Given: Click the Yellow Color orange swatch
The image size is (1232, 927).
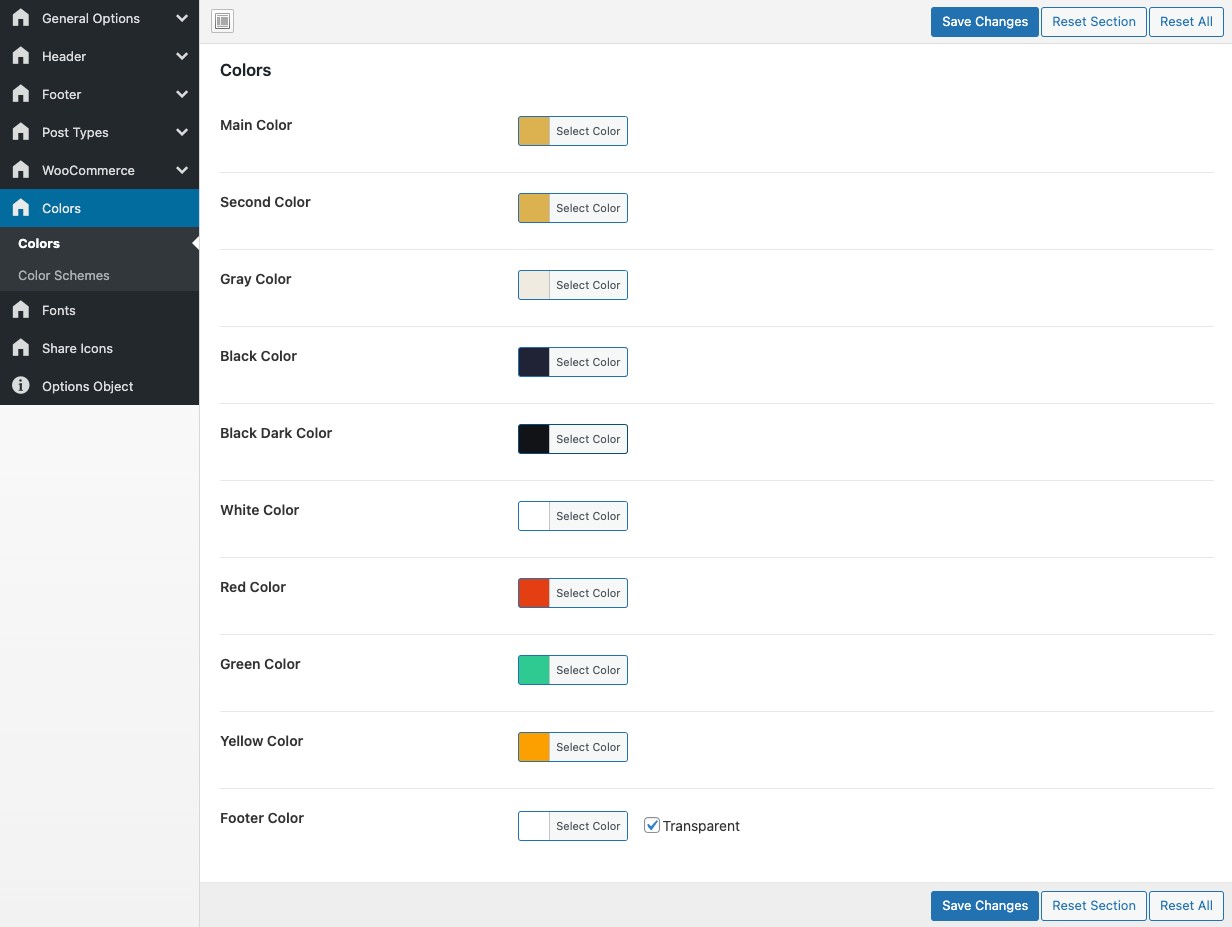Looking at the screenshot, I should (x=534, y=747).
